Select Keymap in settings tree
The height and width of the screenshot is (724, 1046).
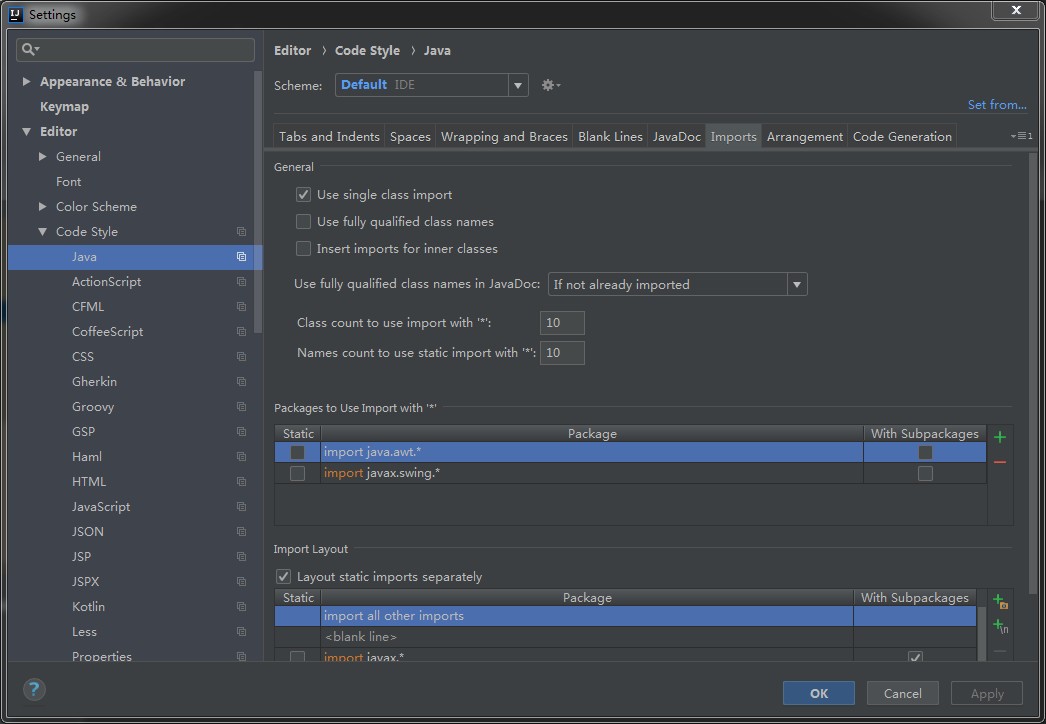pos(64,107)
